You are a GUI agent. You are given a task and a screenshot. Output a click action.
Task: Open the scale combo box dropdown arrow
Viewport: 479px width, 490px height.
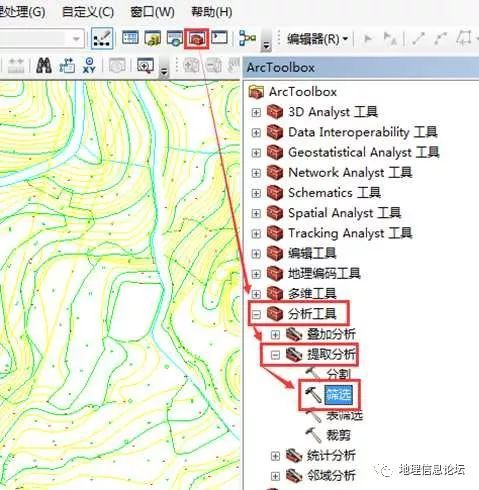point(77,39)
